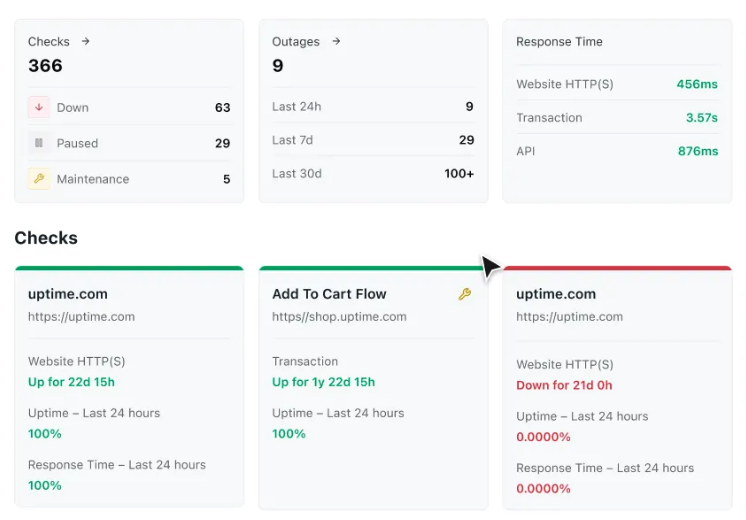Click the Down count 63
Screen dimensions: 746x520
(222, 108)
